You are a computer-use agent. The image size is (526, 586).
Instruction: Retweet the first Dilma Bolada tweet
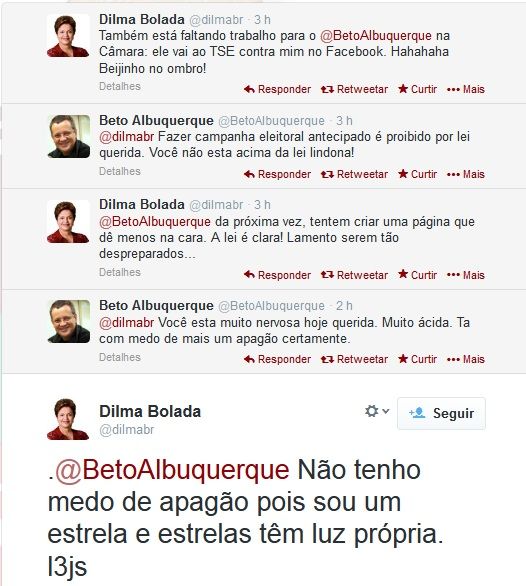pyautogui.click(x=354, y=89)
